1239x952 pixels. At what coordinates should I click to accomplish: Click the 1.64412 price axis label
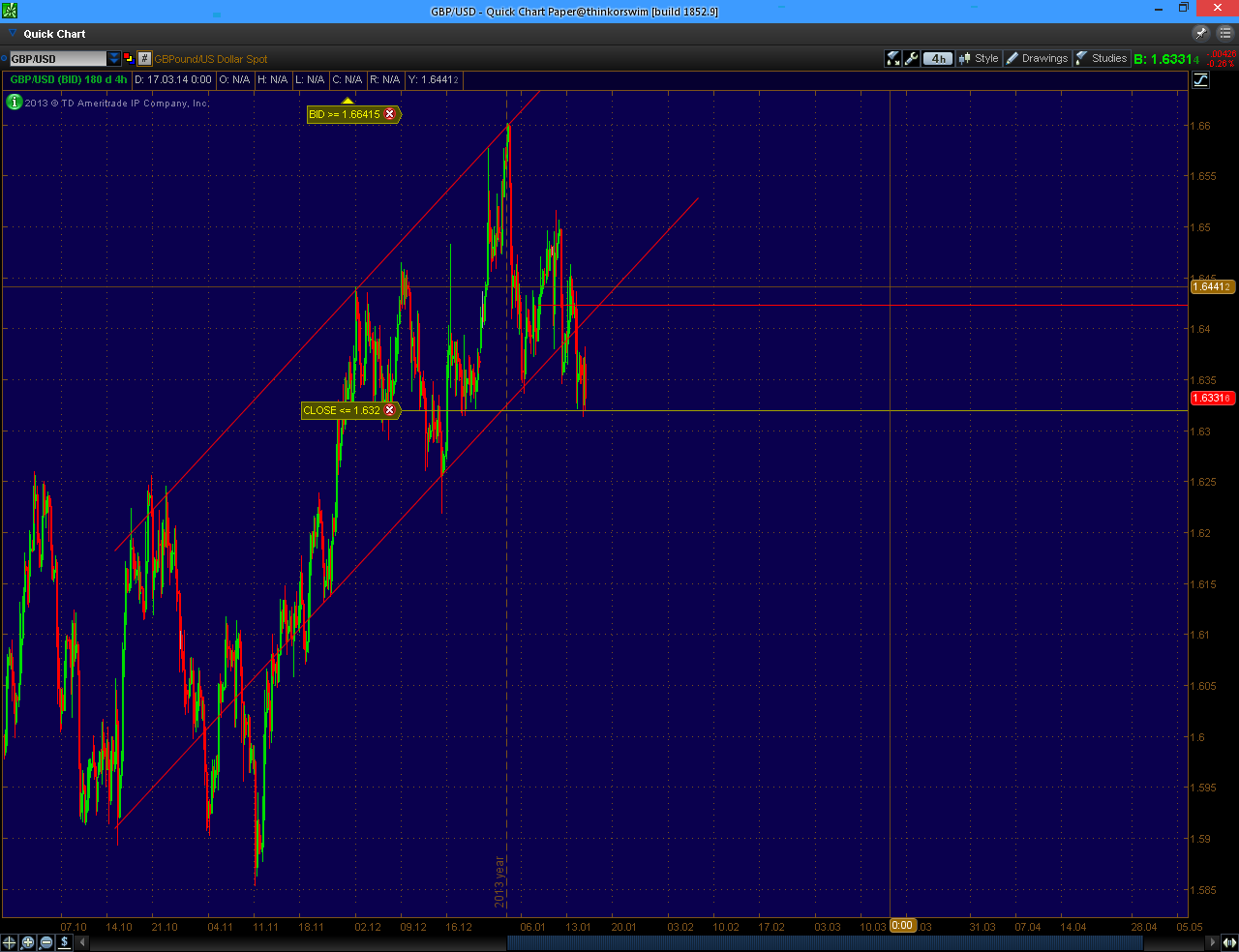1212,286
